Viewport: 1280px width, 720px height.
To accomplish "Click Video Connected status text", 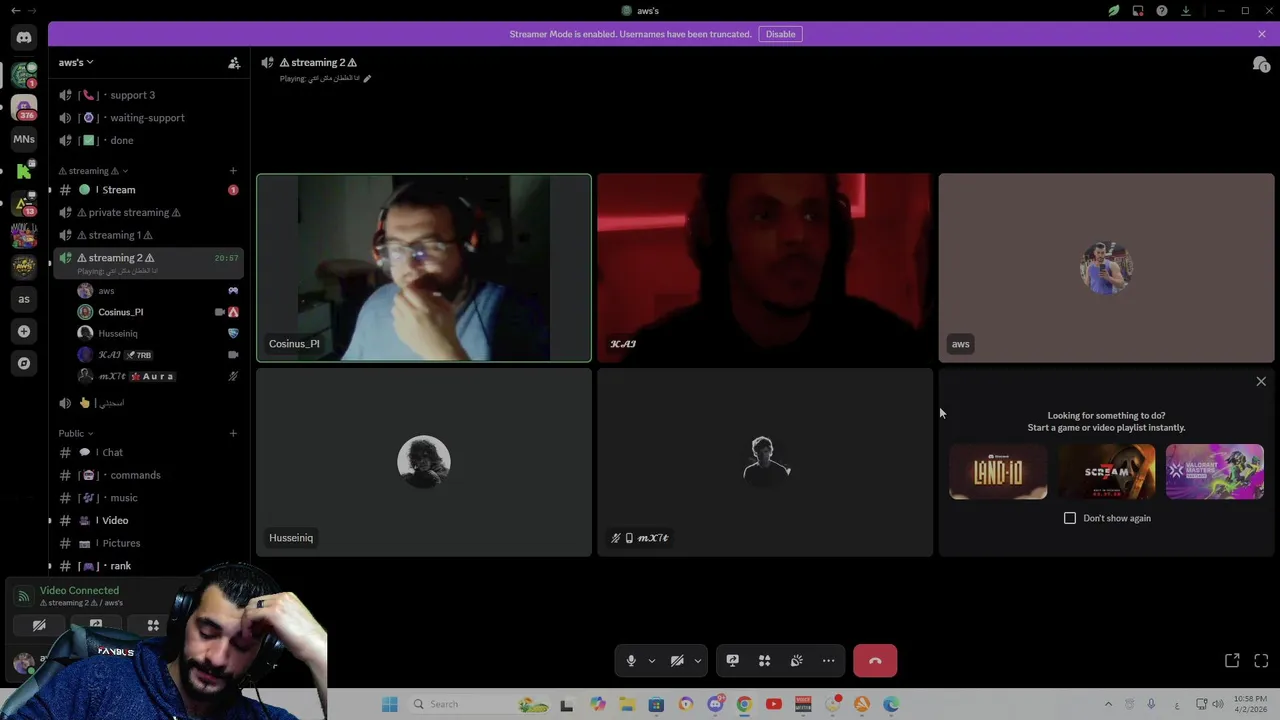I will pyautogui.click(x=79, y=590).
